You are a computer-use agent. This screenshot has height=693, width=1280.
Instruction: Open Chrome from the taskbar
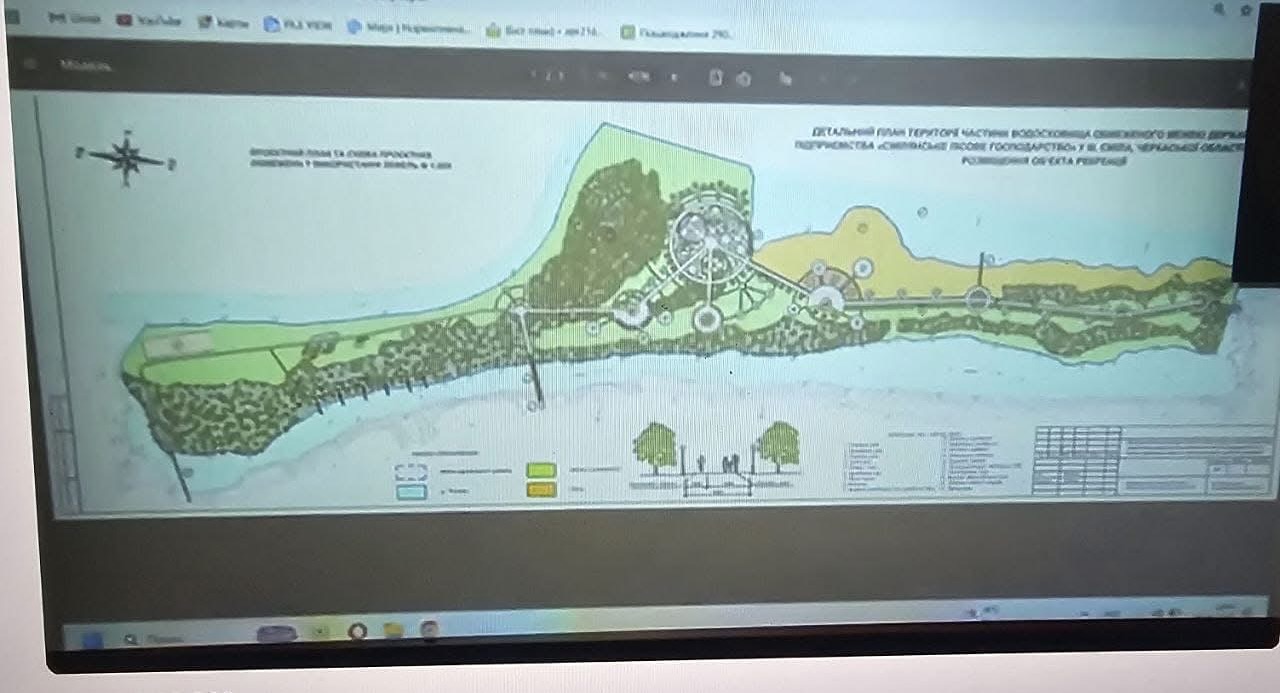pyautogui.click(x=357, y=631)
